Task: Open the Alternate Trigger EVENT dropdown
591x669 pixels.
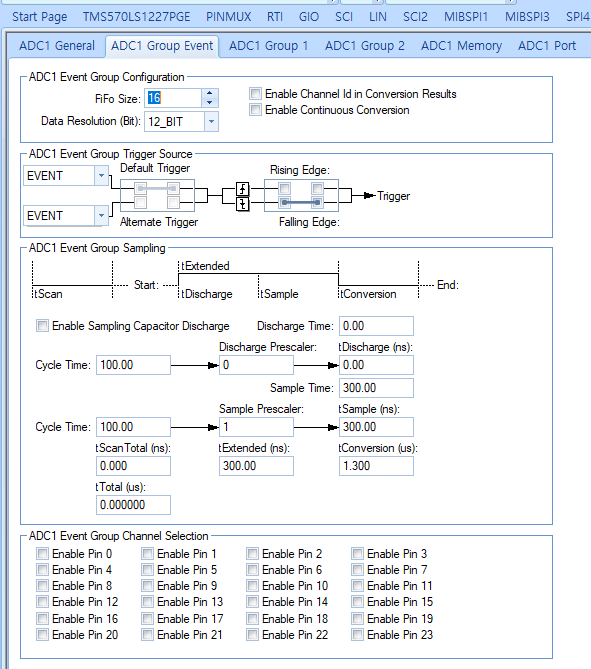Action: (101, 215)
